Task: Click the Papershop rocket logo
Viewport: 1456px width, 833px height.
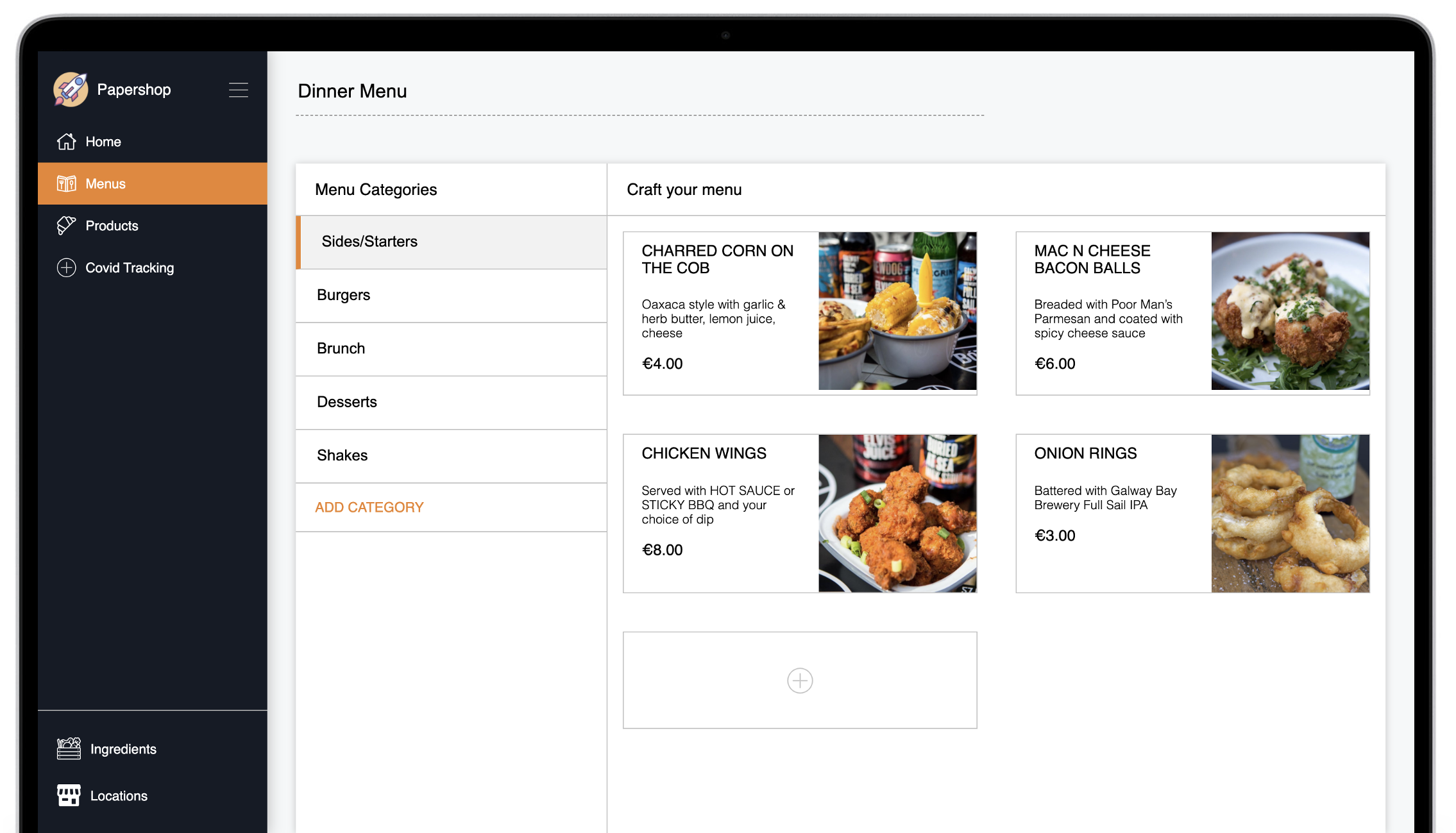Action: pyautogui.click(x=71, y=89)
